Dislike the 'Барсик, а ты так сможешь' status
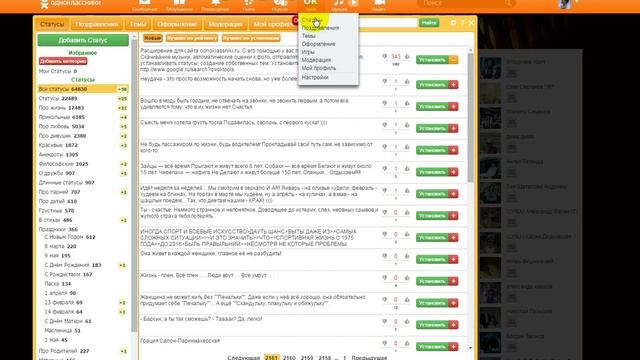The image size is (640, 360). coord(384,322)
